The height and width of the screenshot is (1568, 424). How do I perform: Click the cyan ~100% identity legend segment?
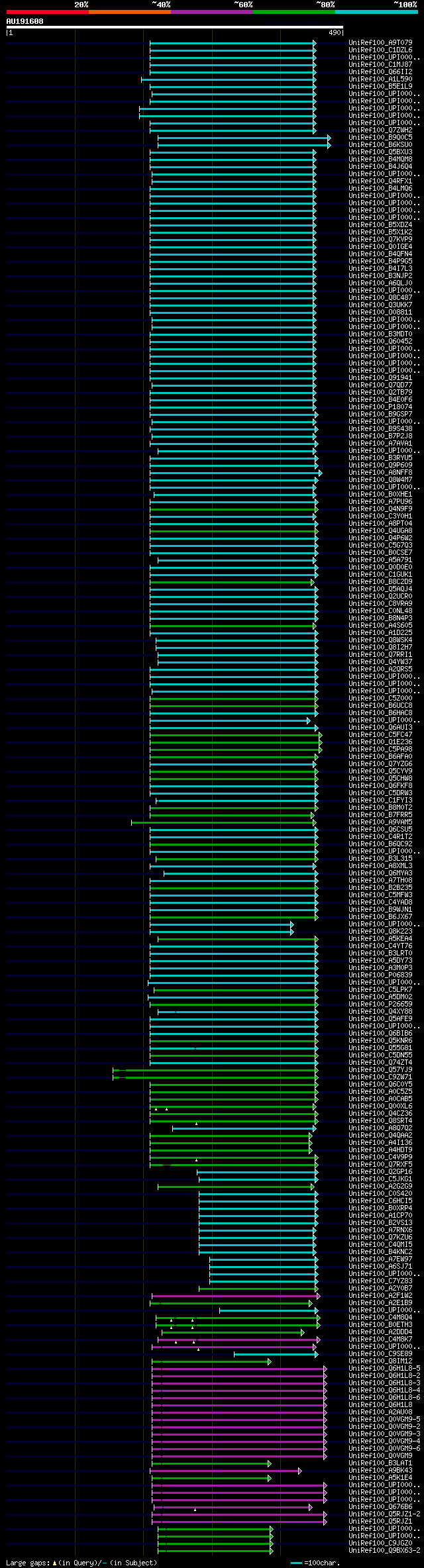(376, 12)
